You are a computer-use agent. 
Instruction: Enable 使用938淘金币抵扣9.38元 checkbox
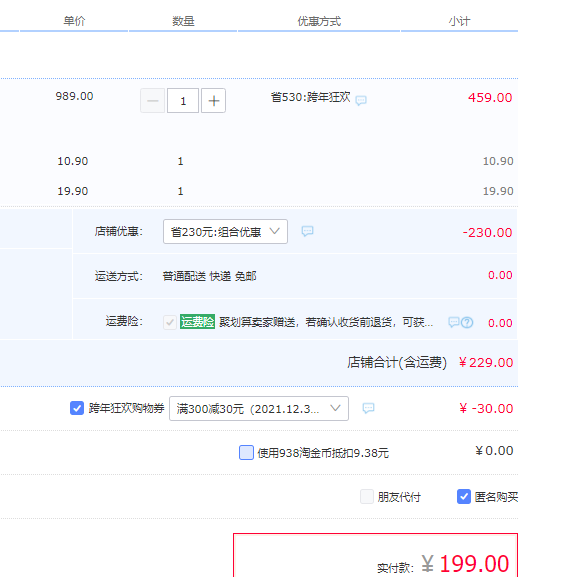(246, 452)
